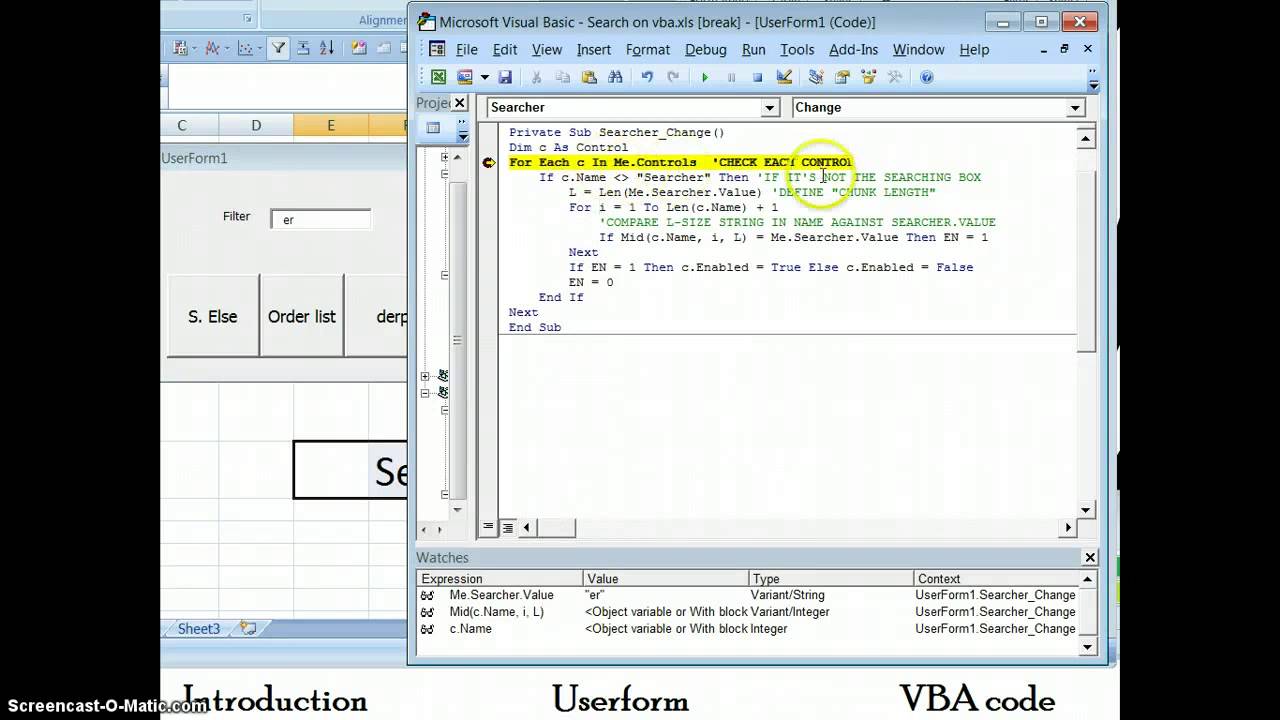Click yellow execution arrow in code margin
The image size is (1280, 720).
tap(489, 162)
